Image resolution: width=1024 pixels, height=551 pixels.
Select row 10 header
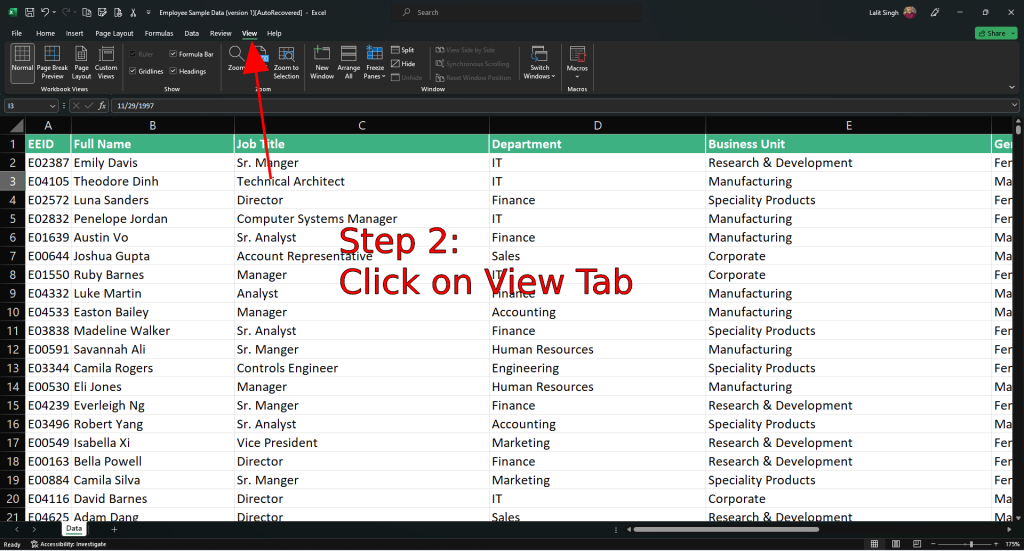[x=12, y=312]
